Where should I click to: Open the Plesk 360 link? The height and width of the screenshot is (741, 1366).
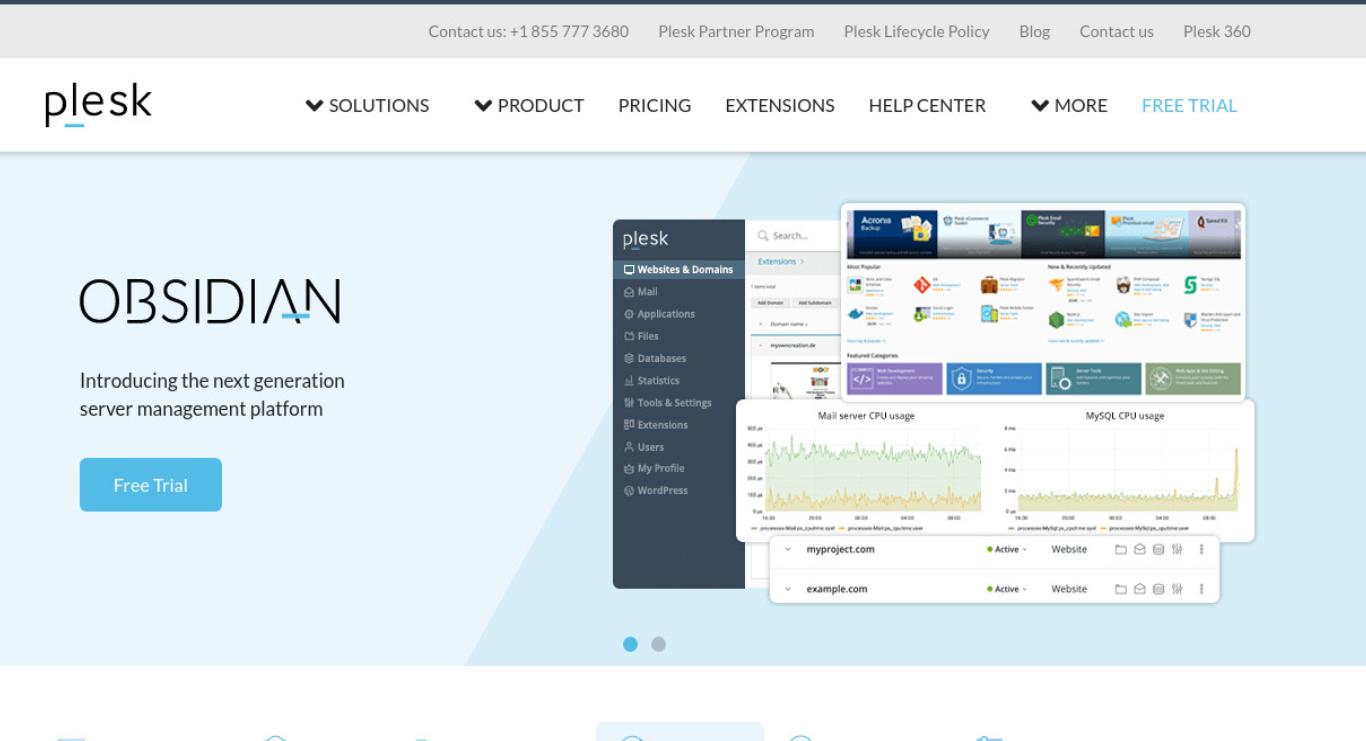1217,31
